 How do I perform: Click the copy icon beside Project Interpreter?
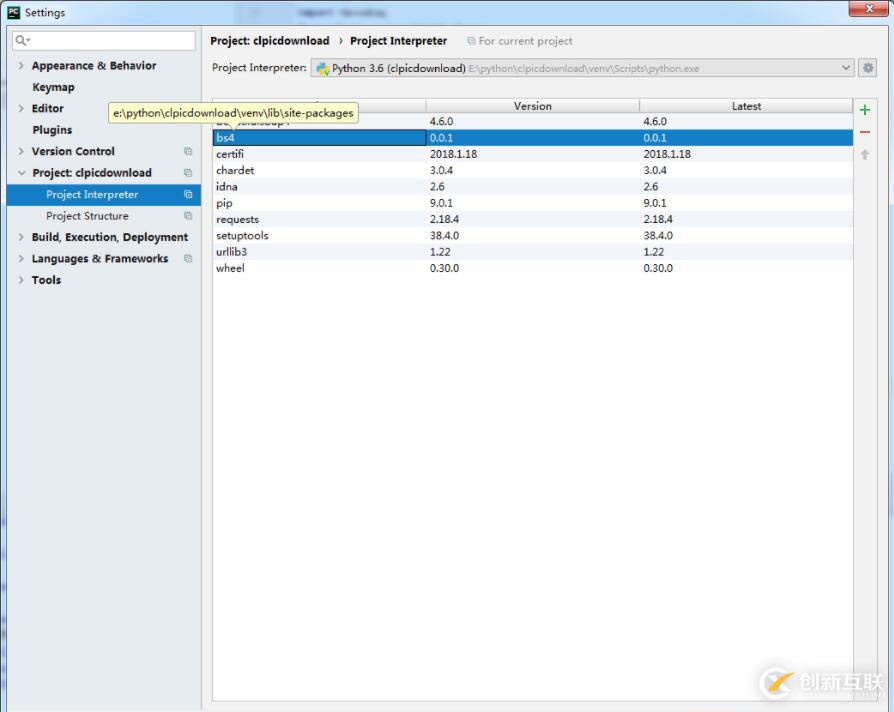188,194
